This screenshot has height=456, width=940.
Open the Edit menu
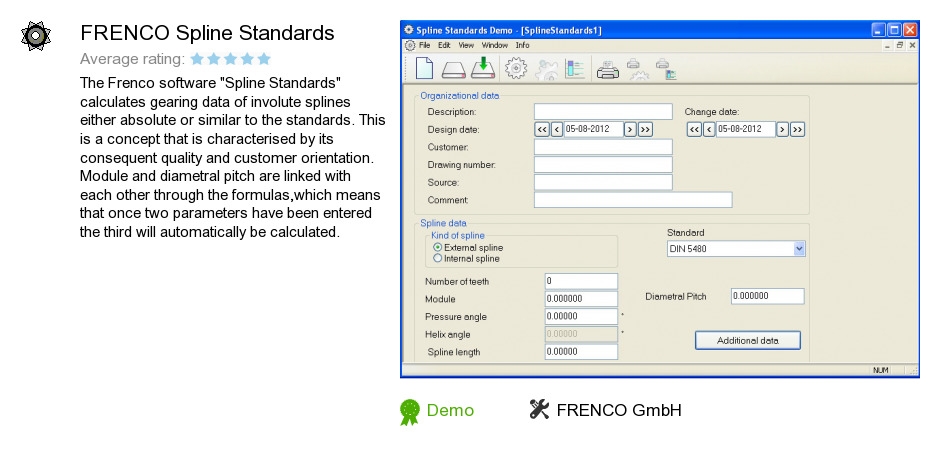click(444, 45)
